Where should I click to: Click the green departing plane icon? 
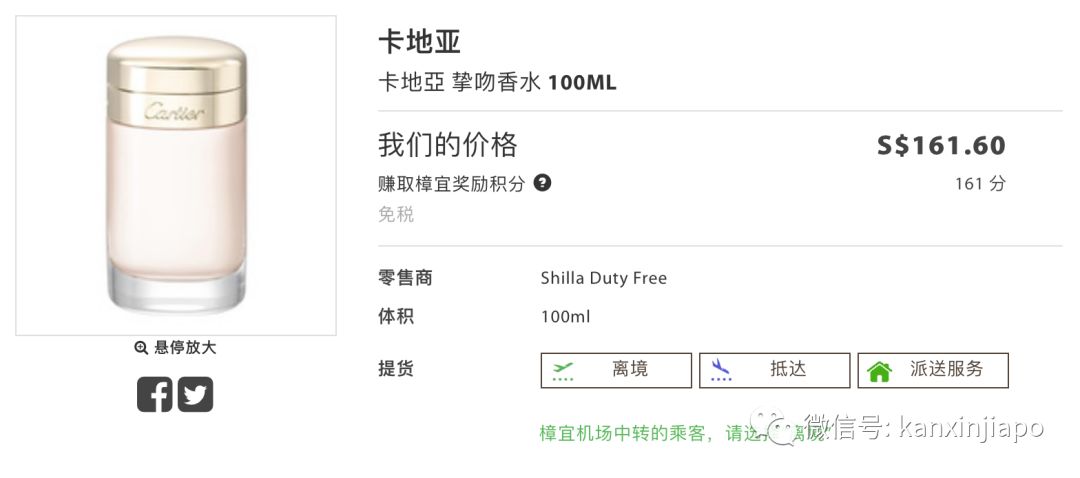tap(563, 371)
